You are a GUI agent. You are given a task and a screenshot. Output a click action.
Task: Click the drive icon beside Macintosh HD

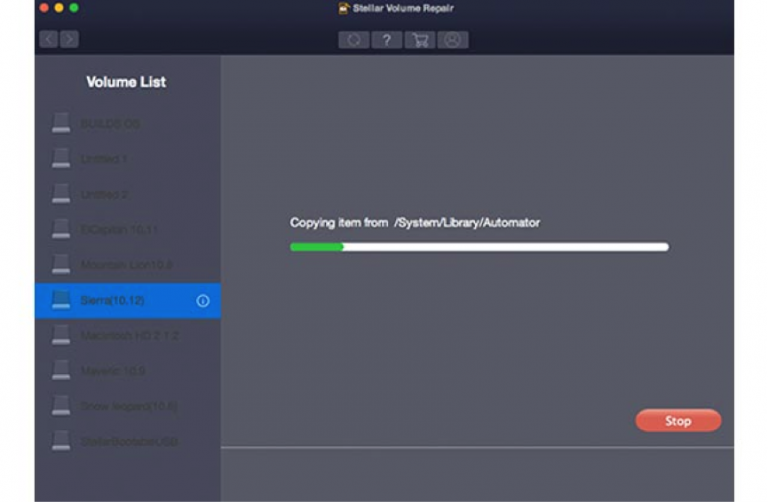61,335
